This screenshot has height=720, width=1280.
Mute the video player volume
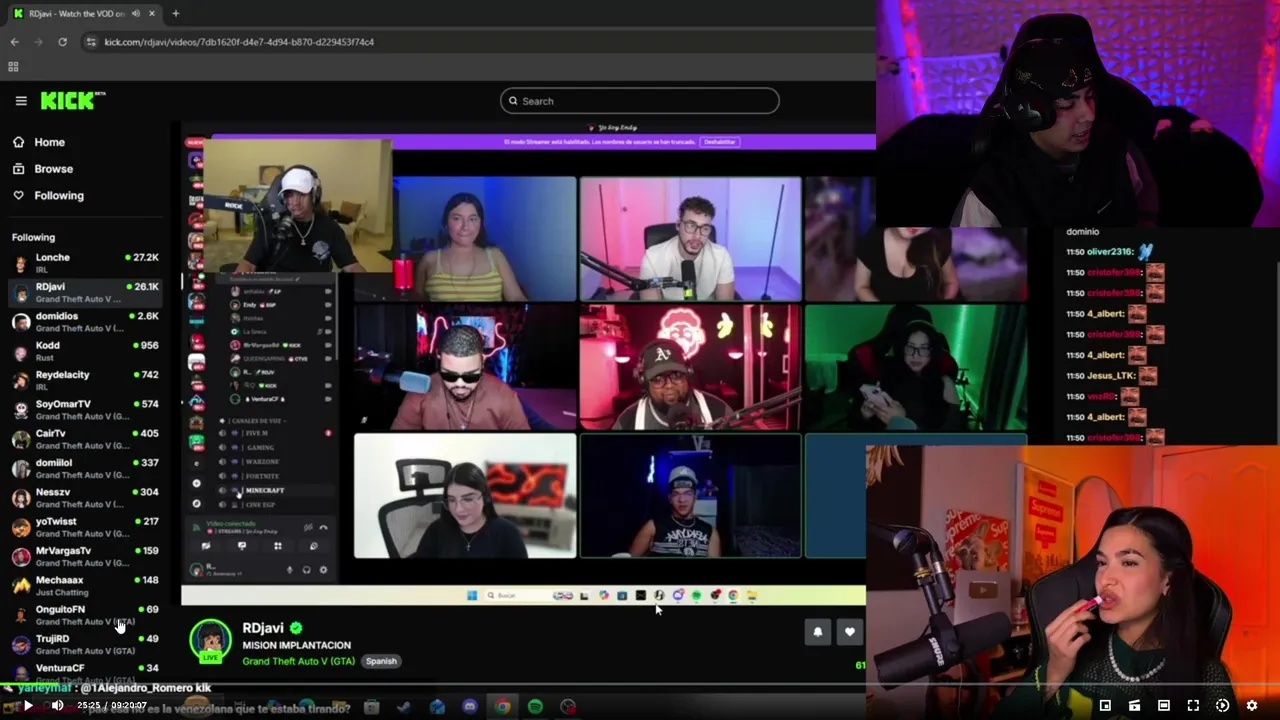coord(57,706)
